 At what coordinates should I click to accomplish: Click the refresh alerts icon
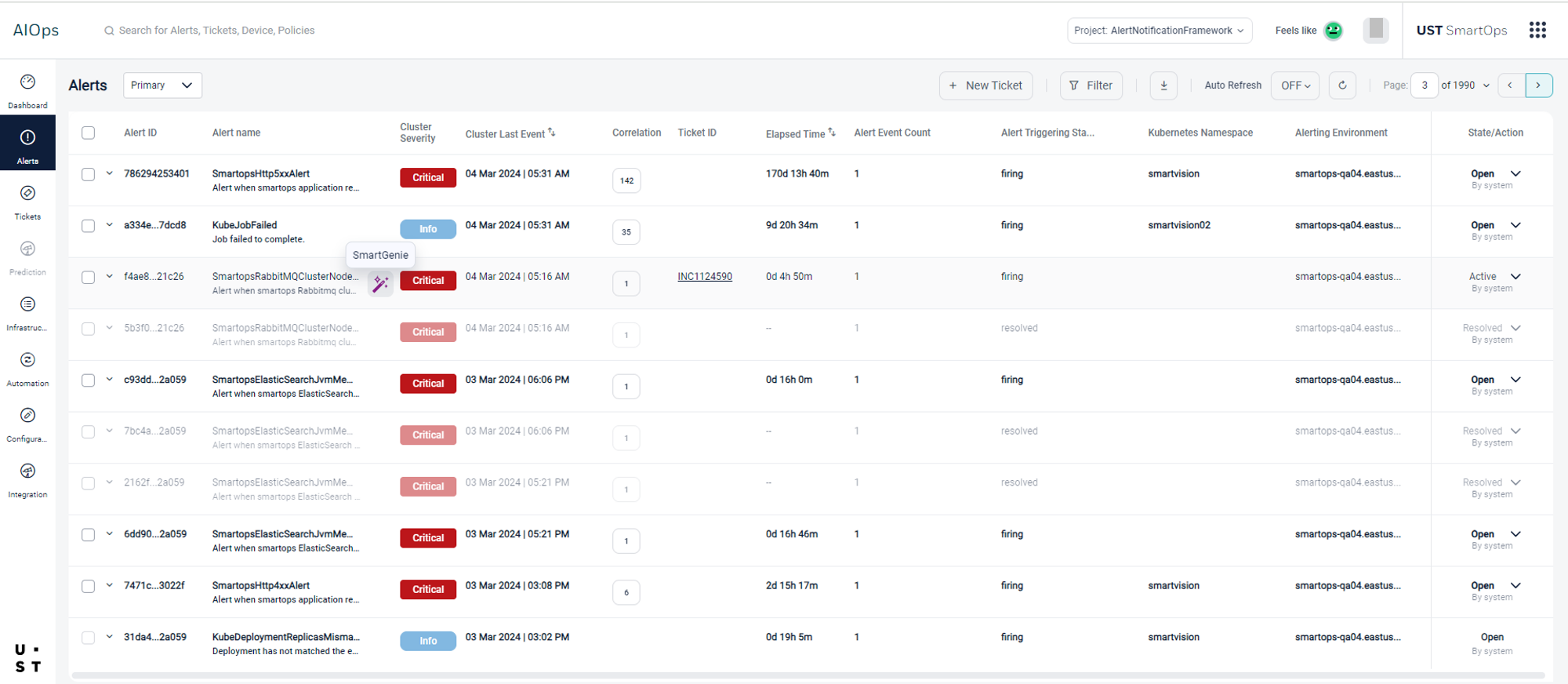[x=1342, y=85]
